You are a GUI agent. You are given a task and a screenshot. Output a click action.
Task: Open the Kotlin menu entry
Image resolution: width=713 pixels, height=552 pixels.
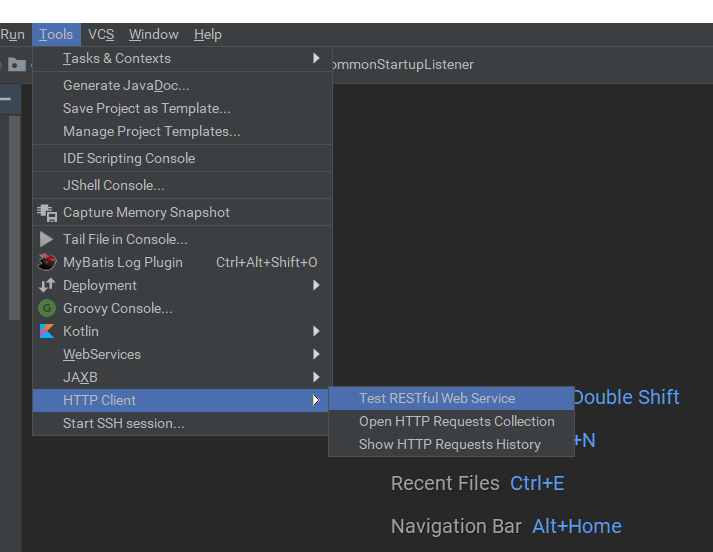[x=182, y=331]
